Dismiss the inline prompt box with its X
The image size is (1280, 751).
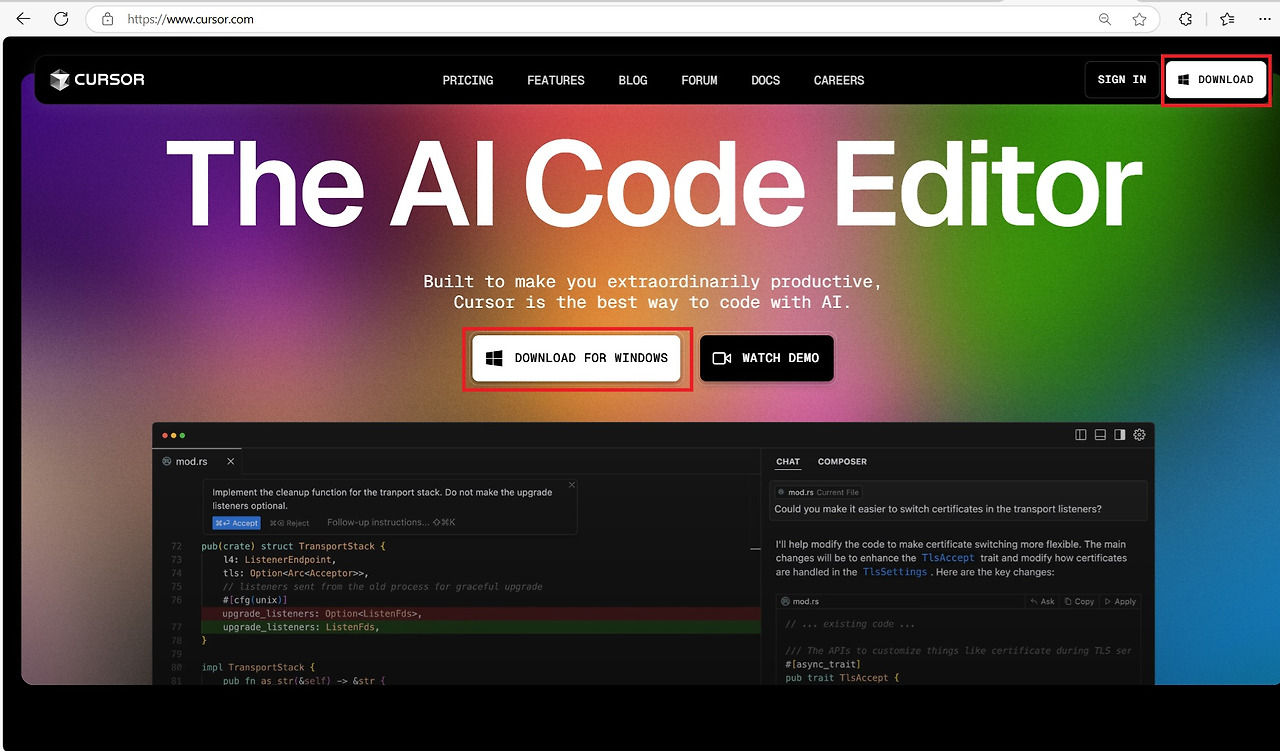click(572, 485)
